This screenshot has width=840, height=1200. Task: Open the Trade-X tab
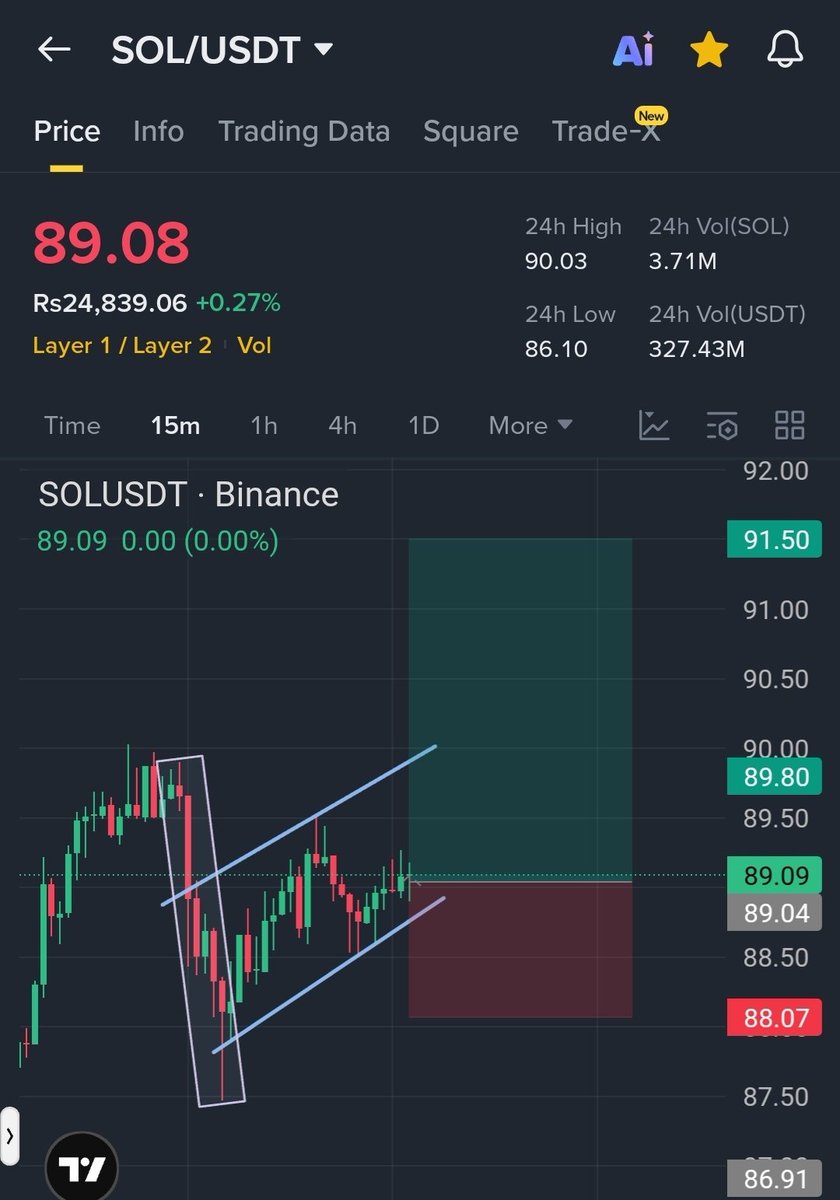click(x=606, y=131)
